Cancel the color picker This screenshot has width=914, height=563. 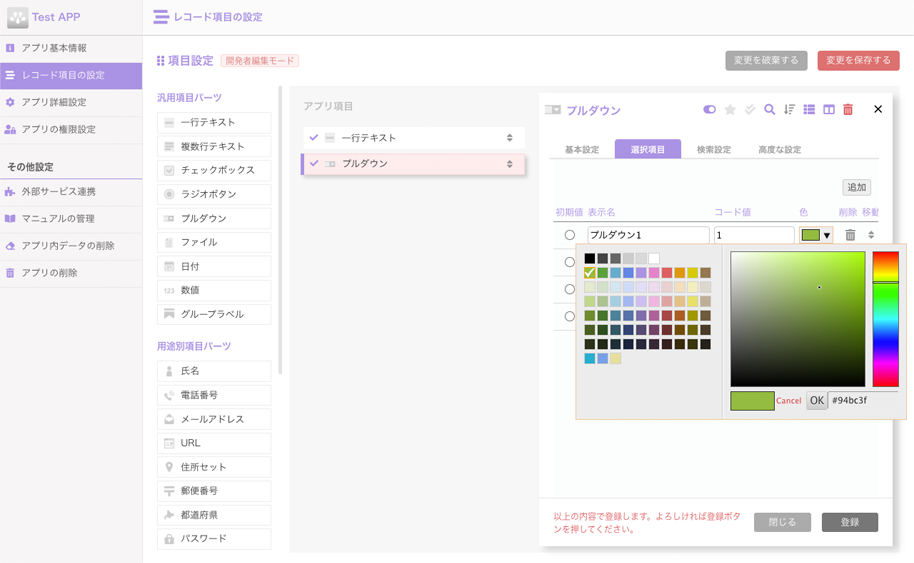click(789, 400)
